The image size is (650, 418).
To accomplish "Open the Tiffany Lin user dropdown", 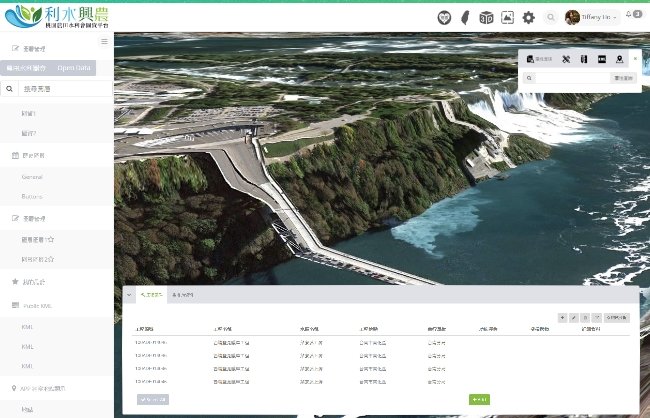I will coord(591,17).
